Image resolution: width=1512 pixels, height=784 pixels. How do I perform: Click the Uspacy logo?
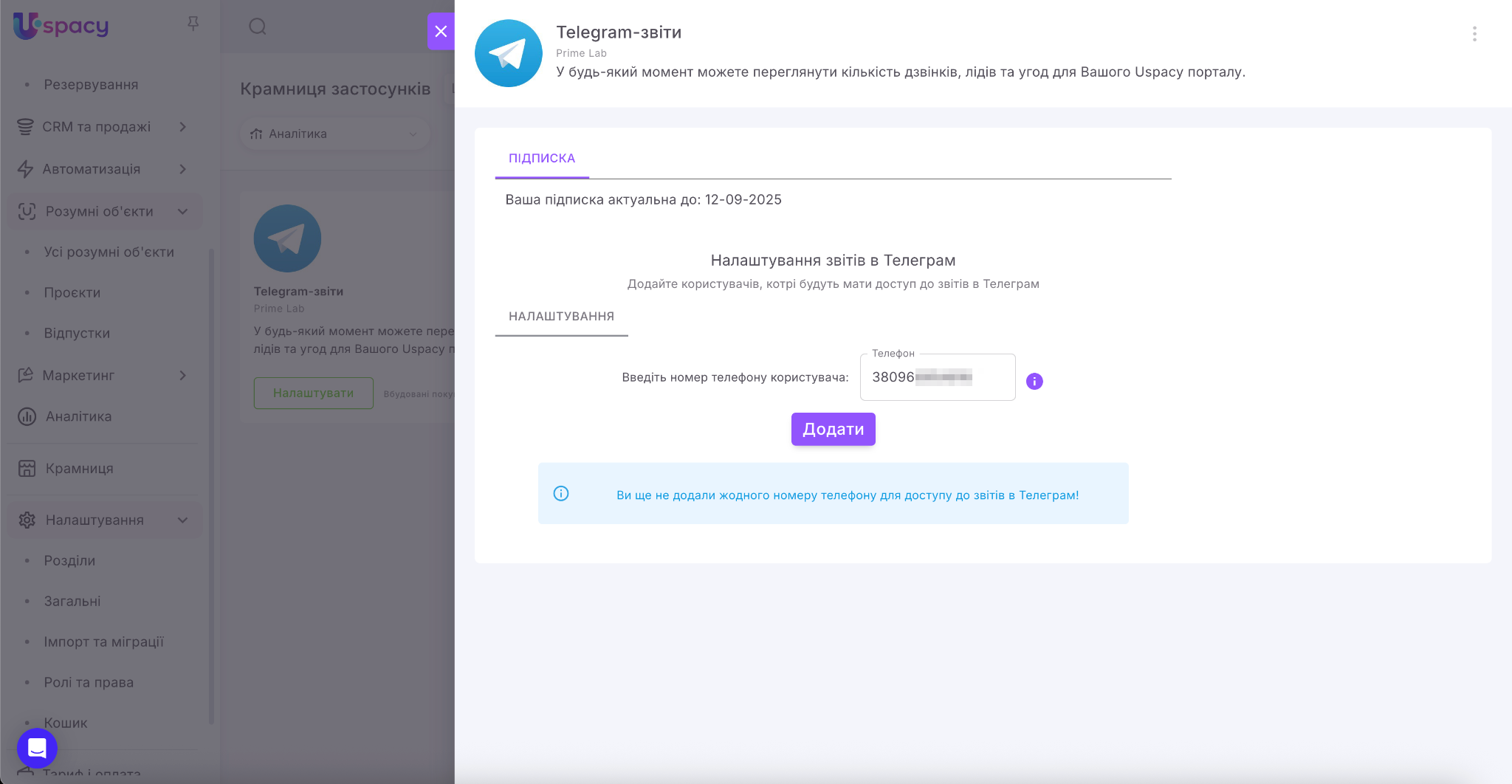point(61,26)
